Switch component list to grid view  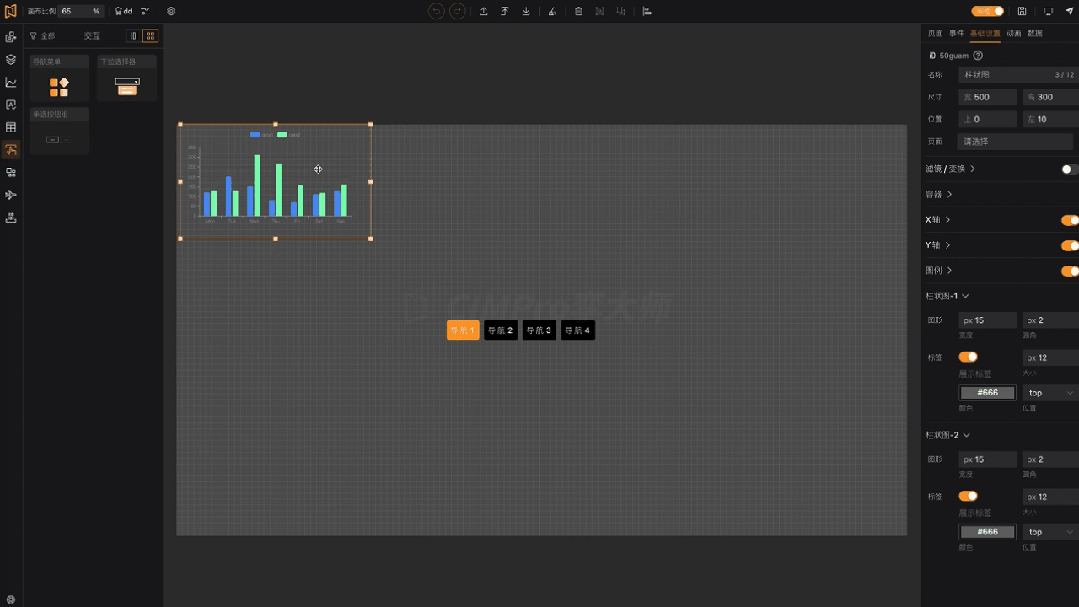pyautogui.click(x=150, y=36)
